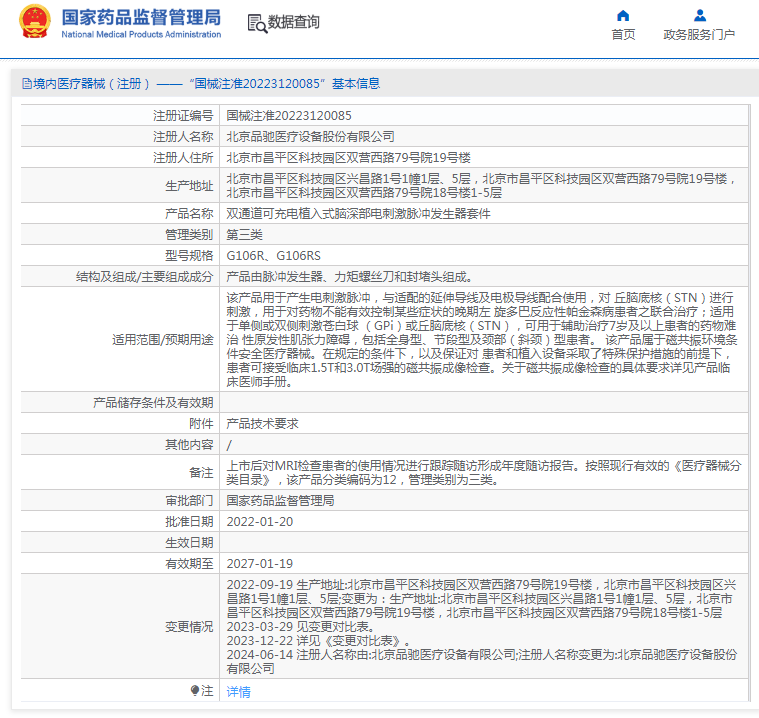Viewport: 759px width, 718px height.
Task: Select product name 双通道可充电植入式脑深部电刺激脉冲发生器套件
Action: (358, 214)
